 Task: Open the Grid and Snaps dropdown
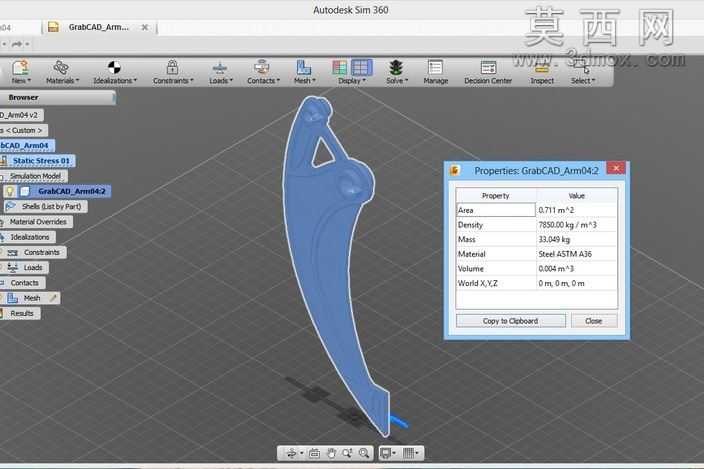coord(410,453)
